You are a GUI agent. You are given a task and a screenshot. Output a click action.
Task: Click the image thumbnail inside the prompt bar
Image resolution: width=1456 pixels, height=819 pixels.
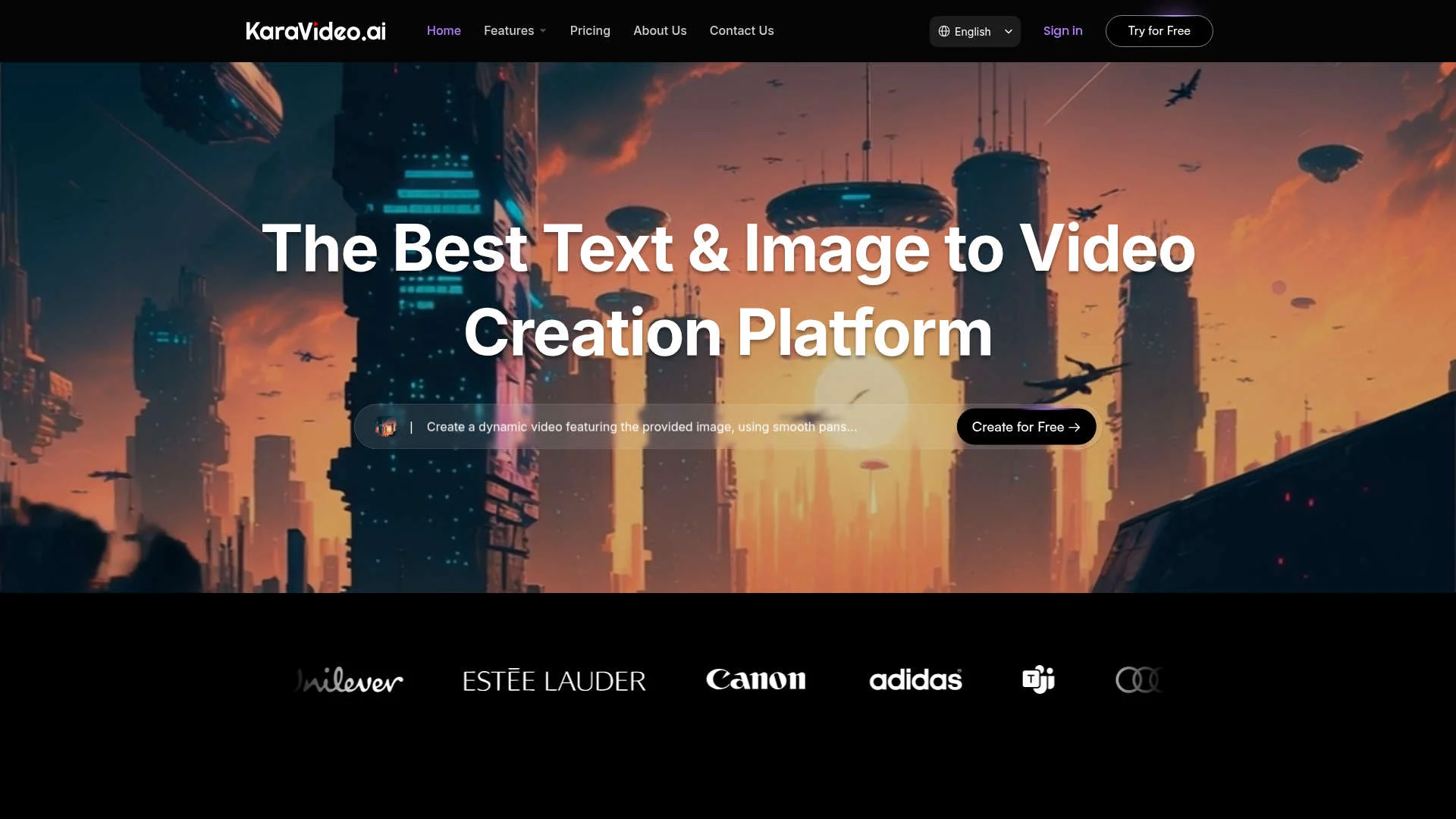coord(387,426)
